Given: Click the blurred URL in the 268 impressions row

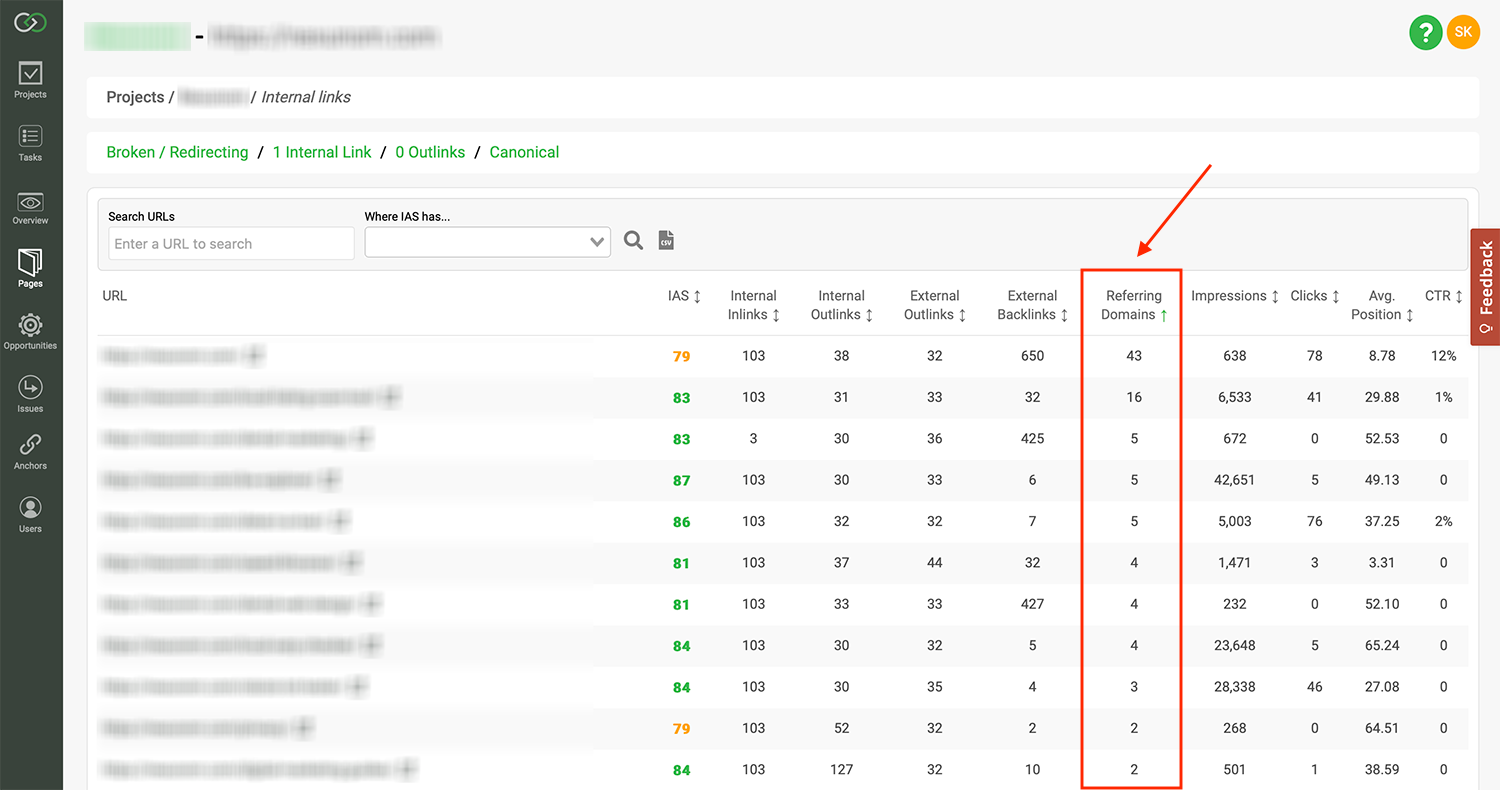Looking at the screenshot, I should (193, 728).
